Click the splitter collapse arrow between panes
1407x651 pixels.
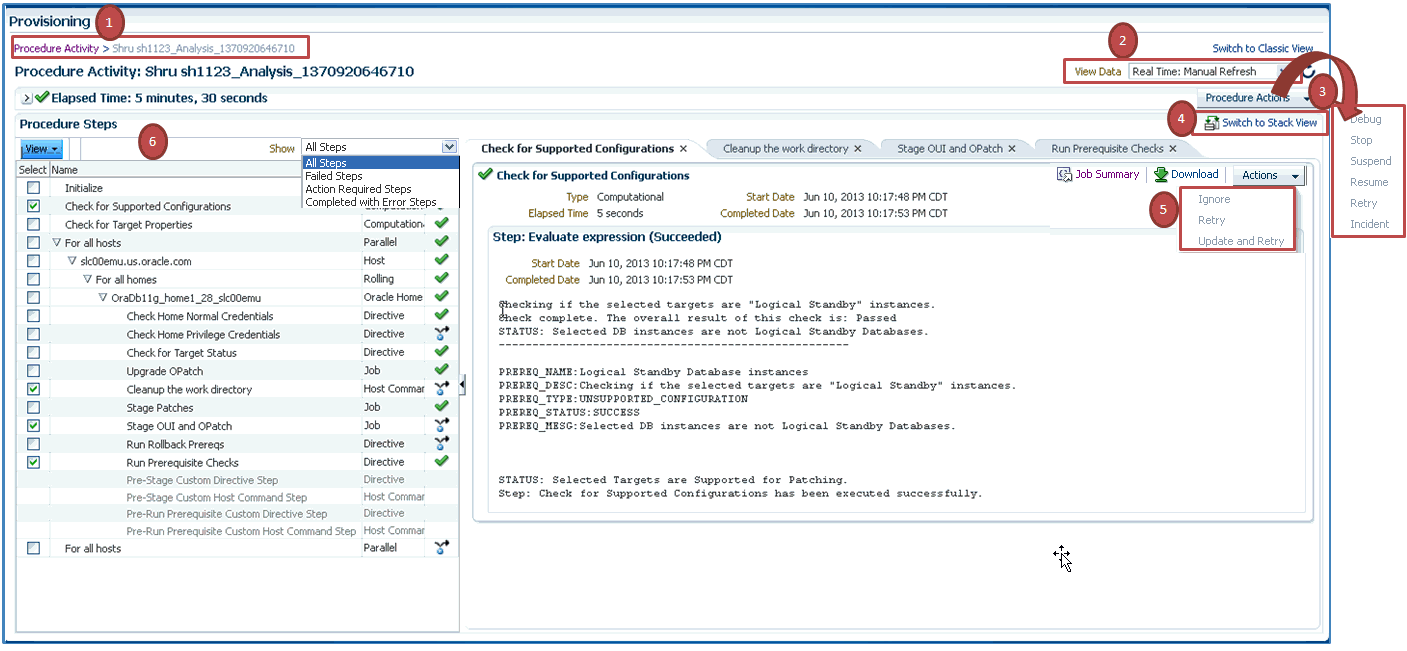coord(462,385)
